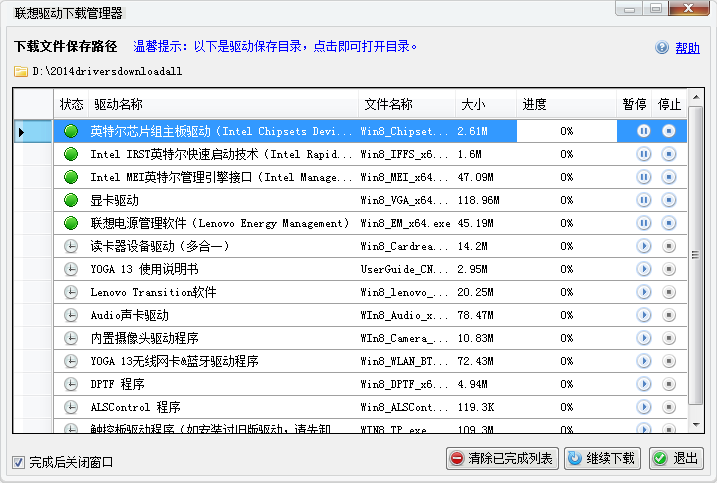Open the D:\2014driversdownloadall save path
This screenshot has width=717, height=483.
(x=107, y=71)
